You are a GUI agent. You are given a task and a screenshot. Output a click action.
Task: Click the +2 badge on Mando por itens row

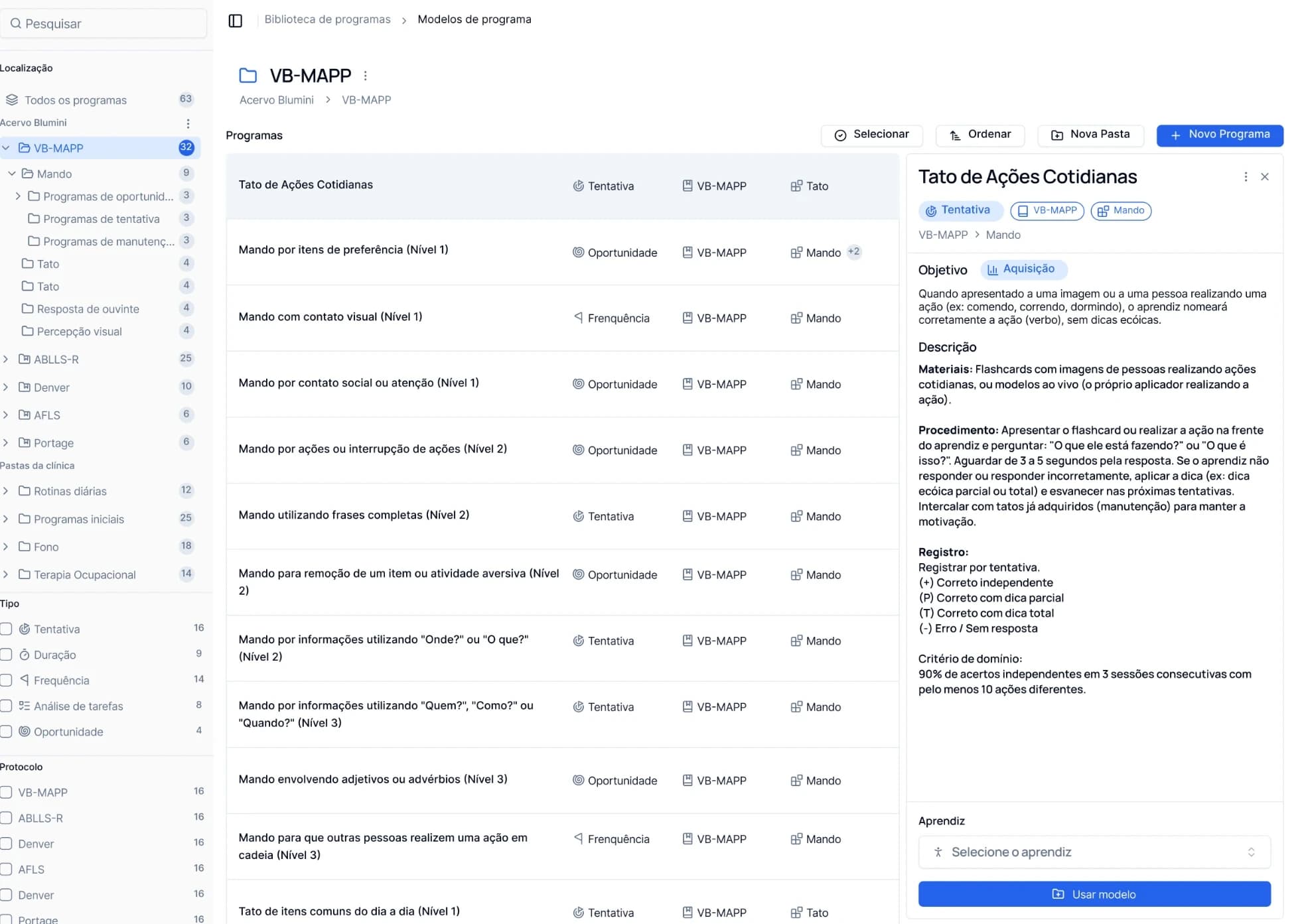click(853, 252)
